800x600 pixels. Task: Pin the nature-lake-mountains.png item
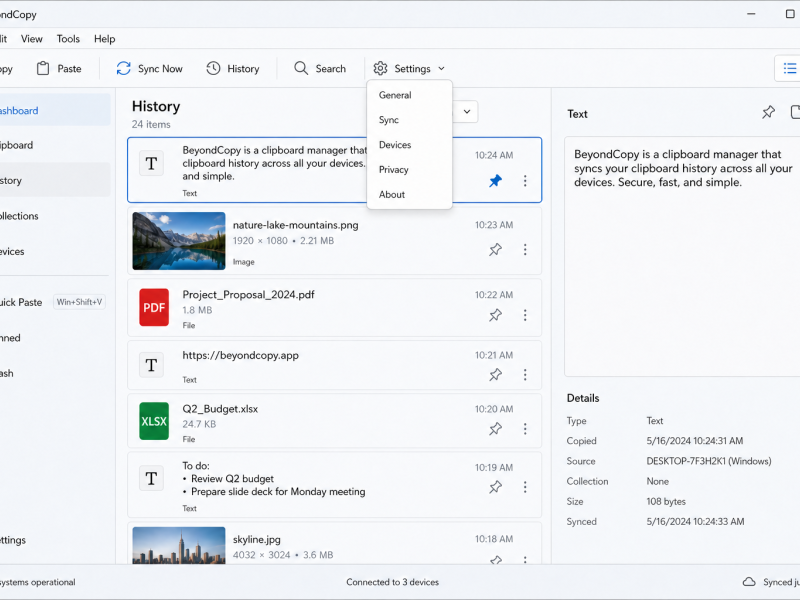point(495,249)
